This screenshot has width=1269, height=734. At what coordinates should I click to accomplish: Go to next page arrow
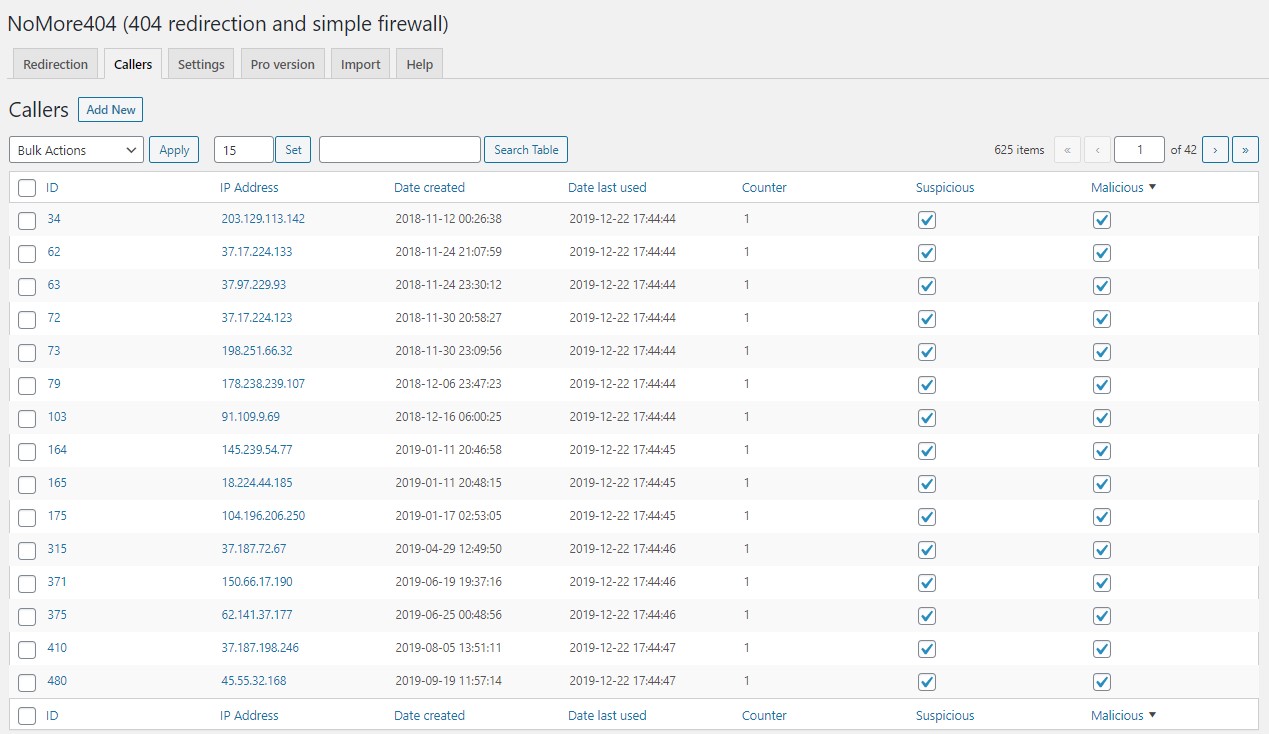pyautogui.click(x=1215, y=150)
